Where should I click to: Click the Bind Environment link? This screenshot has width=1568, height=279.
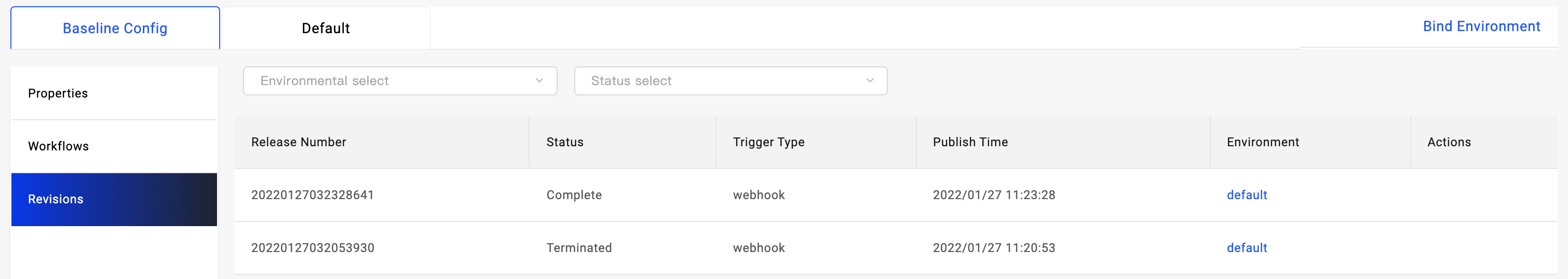(1481, 27)
